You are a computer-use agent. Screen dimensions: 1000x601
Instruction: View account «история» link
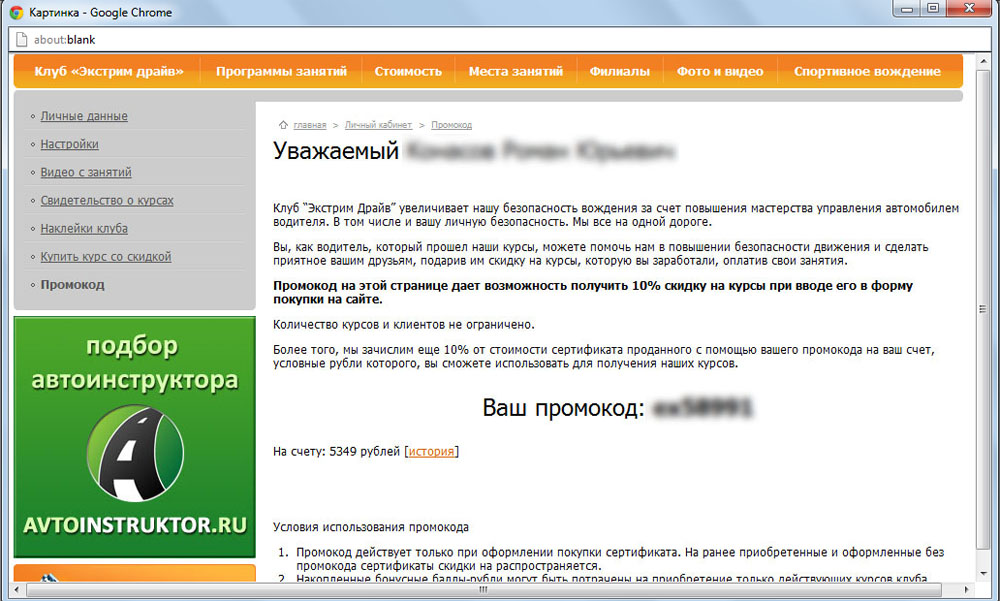(x=432, y=451)
